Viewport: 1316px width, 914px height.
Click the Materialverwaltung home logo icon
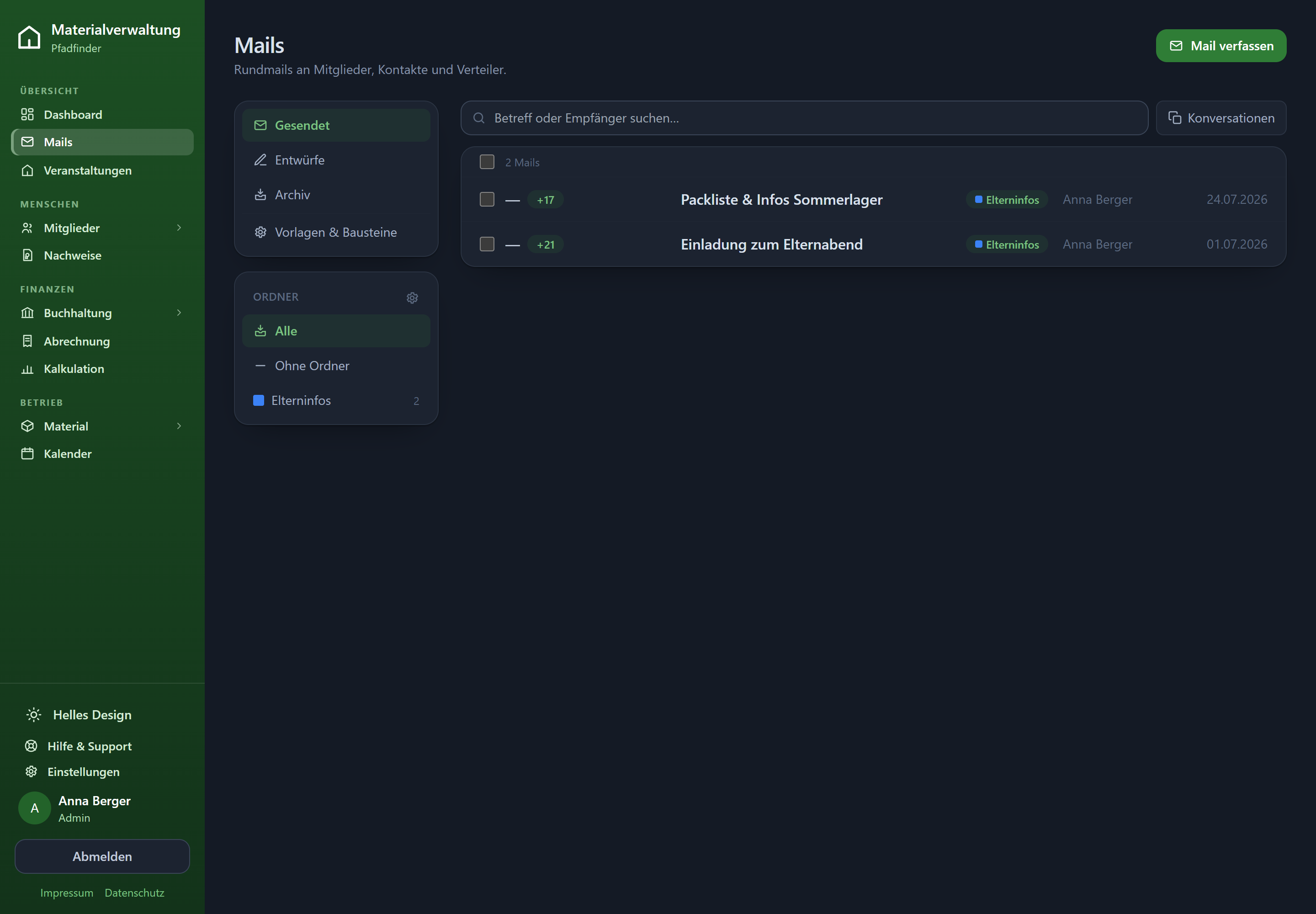click(x=29, y=38)
